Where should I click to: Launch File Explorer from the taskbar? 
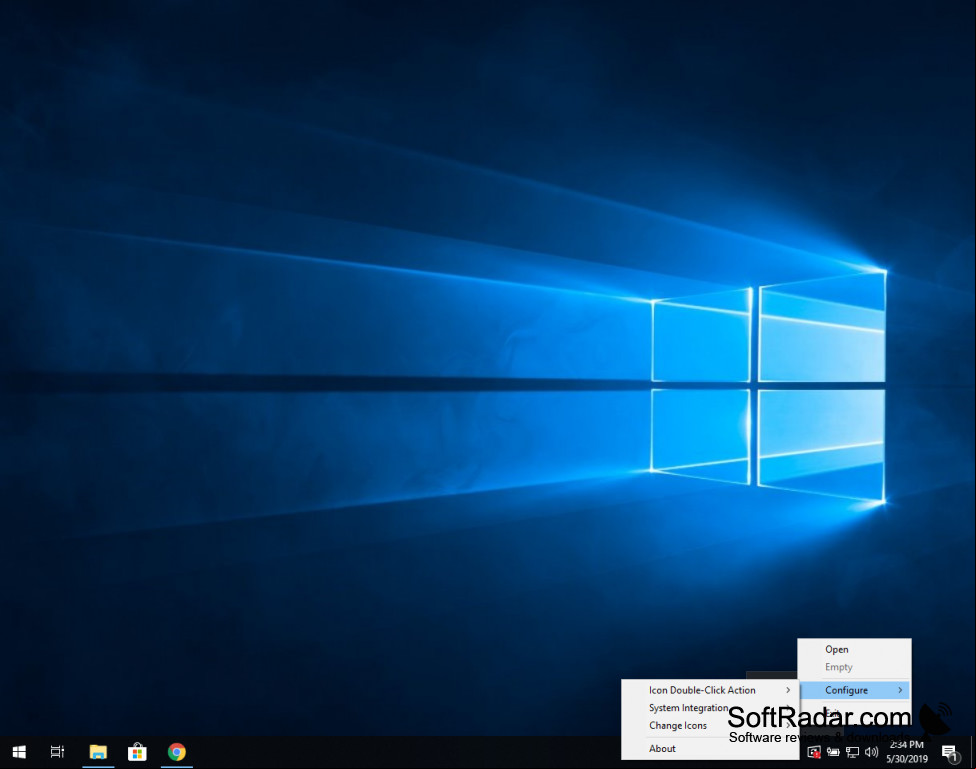pyautogui.click(x=98, y=752)
